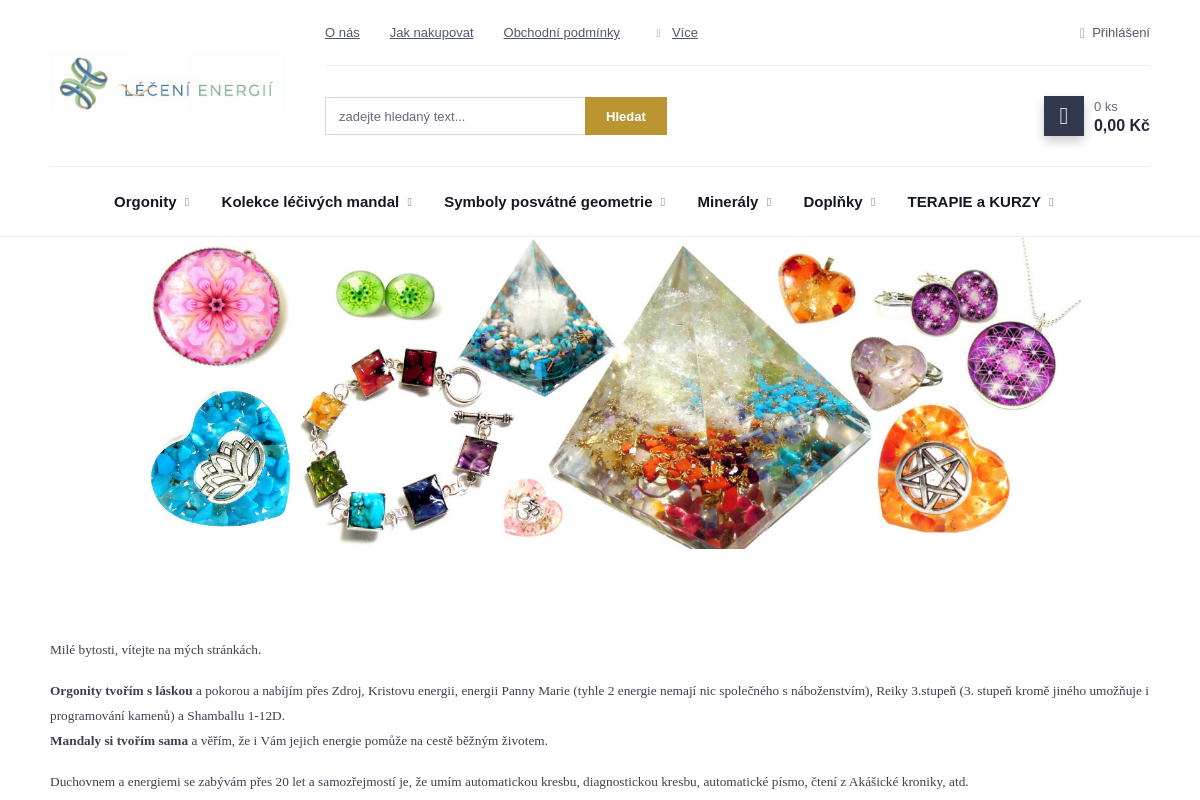Go to Jak nakupovat page

click(x=432, y=33)
